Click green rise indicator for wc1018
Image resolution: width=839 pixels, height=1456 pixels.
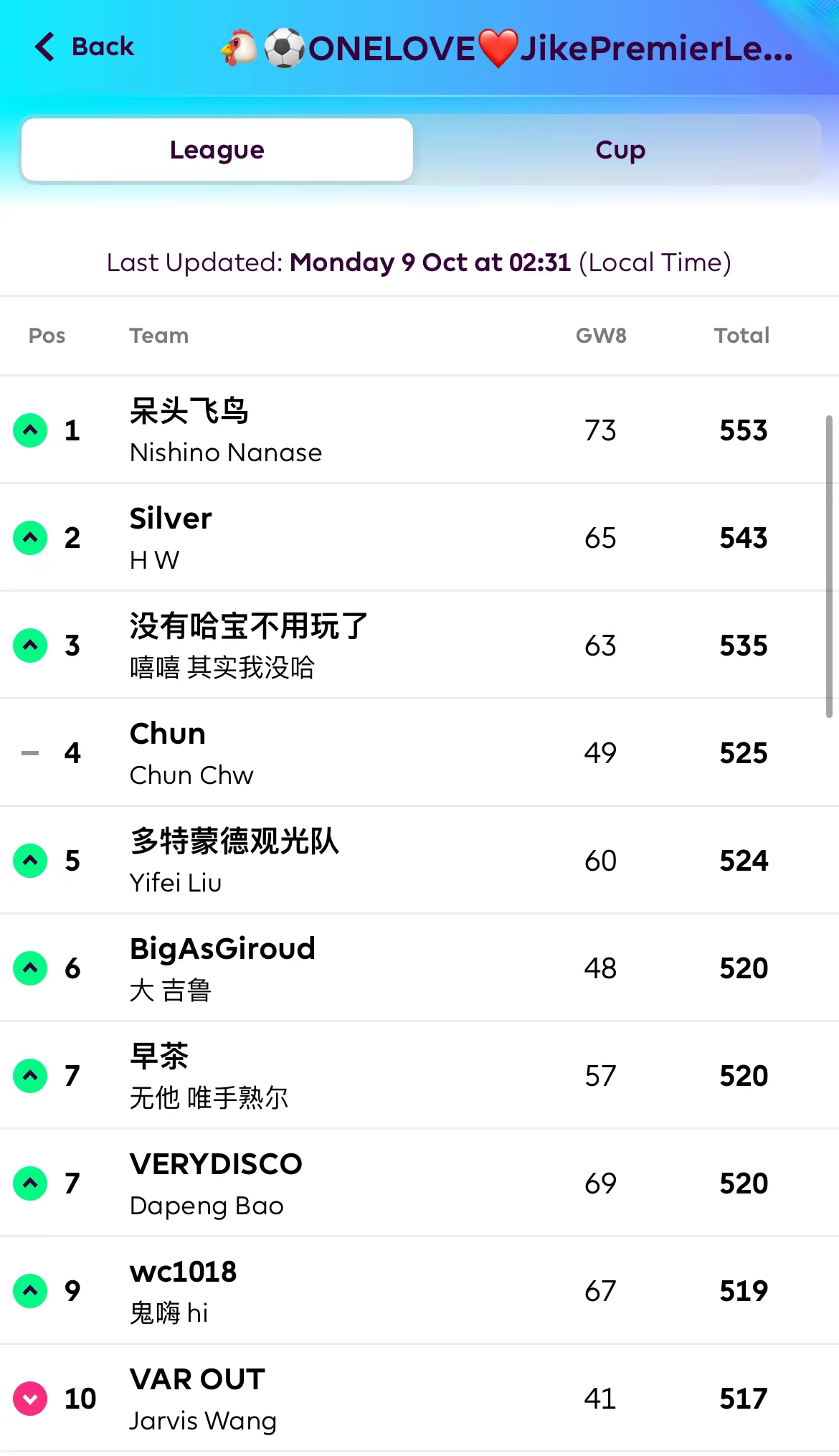30,1291
